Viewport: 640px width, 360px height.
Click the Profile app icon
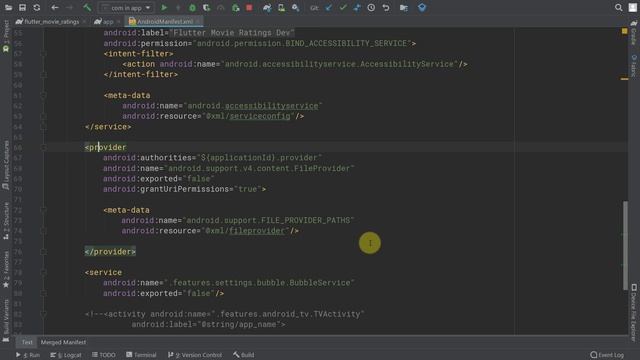pos(221,8)
